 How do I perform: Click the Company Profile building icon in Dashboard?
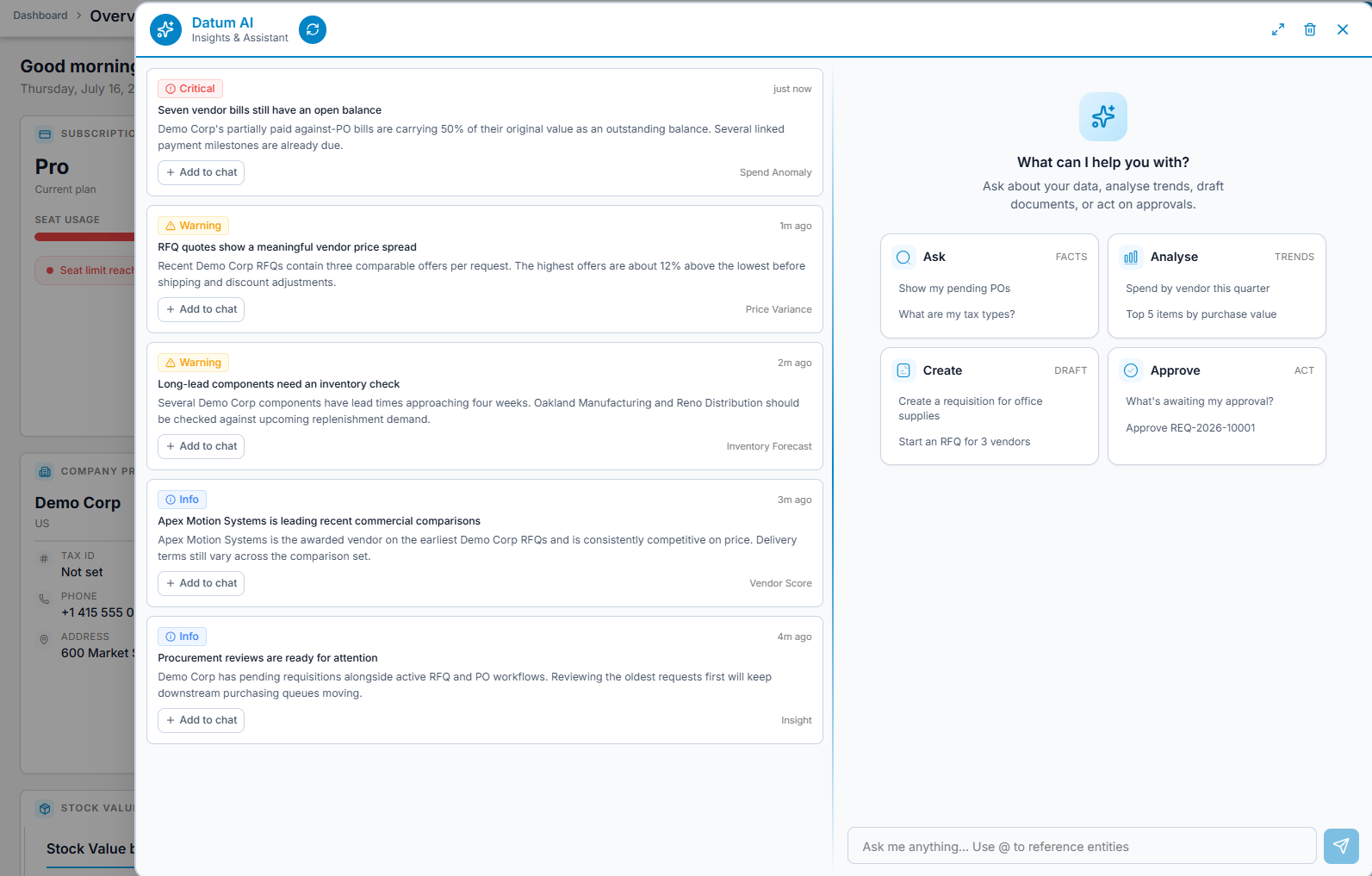(45, 471)
